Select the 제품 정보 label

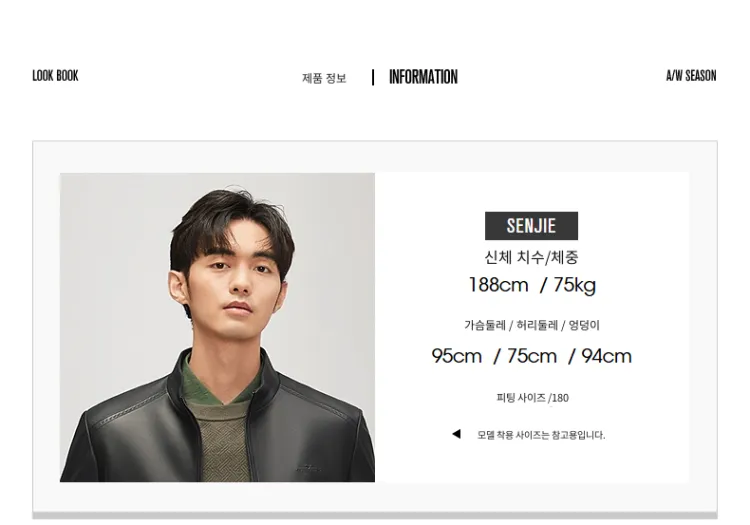pos(324,78)
